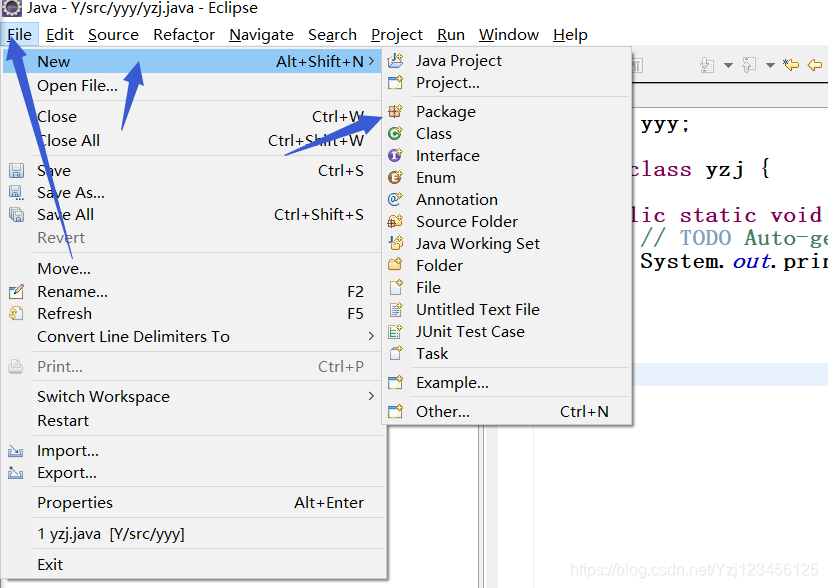Viewport: 828px width, 588px height.
Task: Expand the Switch Workspace submenu
Action: [372, 396]
